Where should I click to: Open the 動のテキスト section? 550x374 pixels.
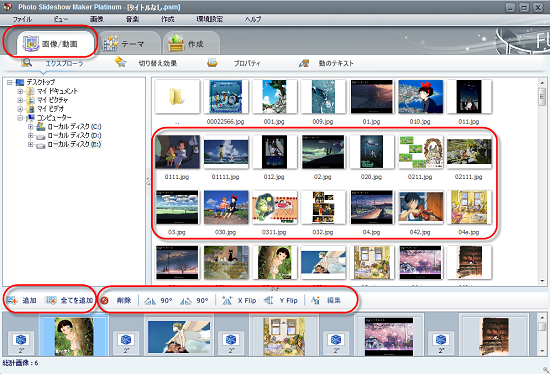pyautogui.click(x=336, y=64)
